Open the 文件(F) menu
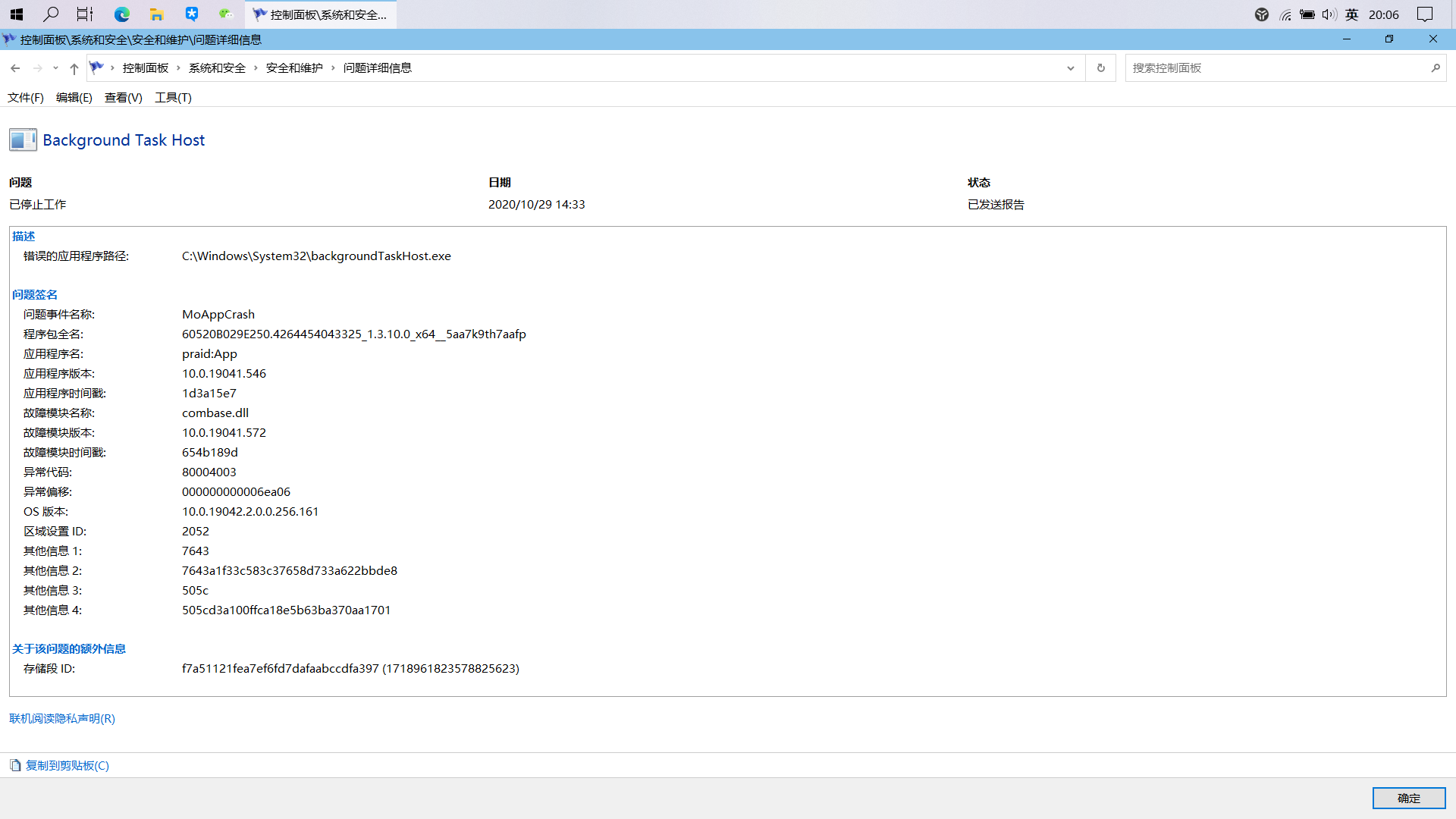The image size is (1456, 819). pos(26,97)
